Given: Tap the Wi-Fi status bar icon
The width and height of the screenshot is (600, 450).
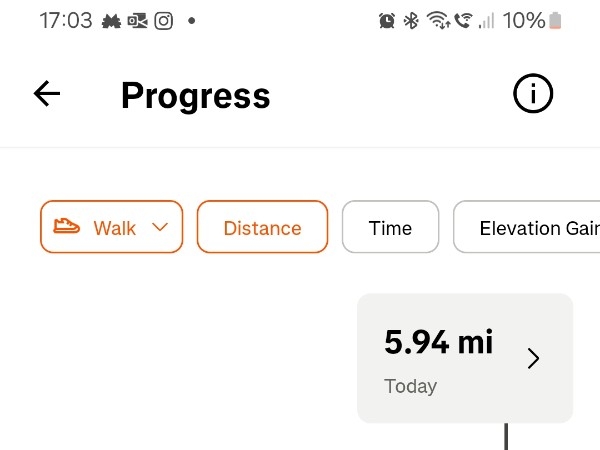Looking at the screenshot, I should [438, 20].
